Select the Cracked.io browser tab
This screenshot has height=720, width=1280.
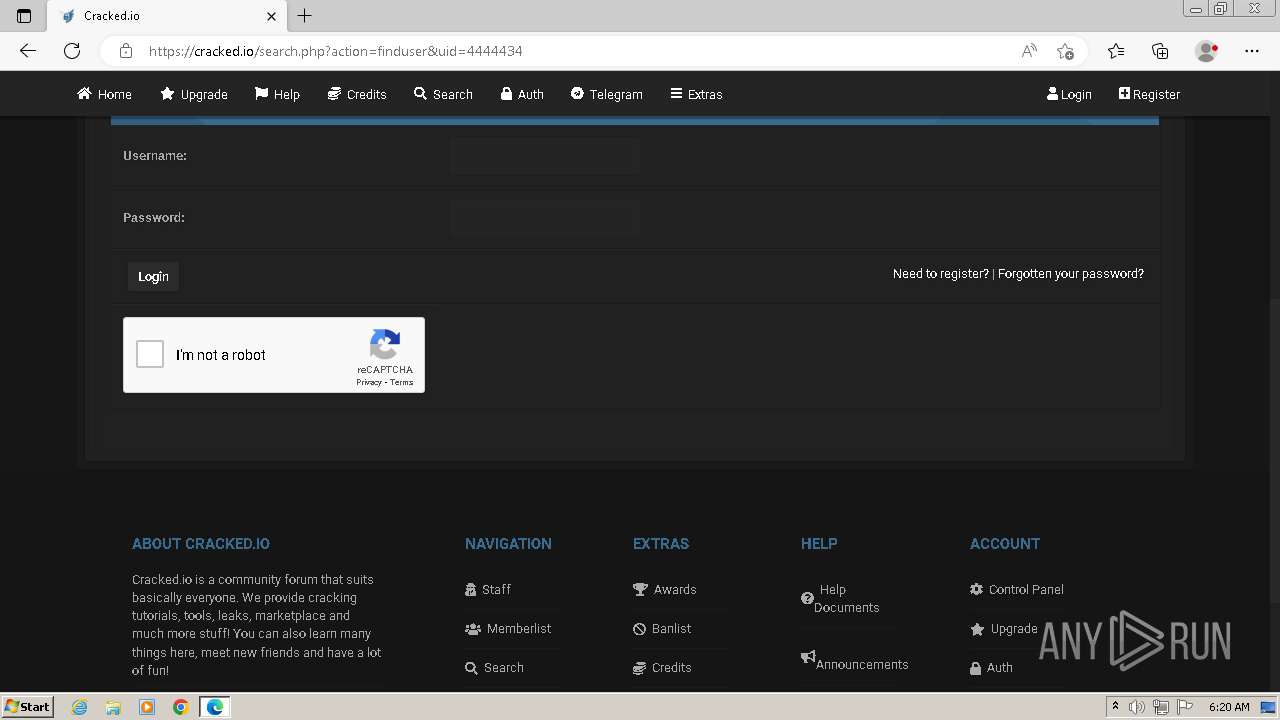pyautogui.click(x=166, y=16)
